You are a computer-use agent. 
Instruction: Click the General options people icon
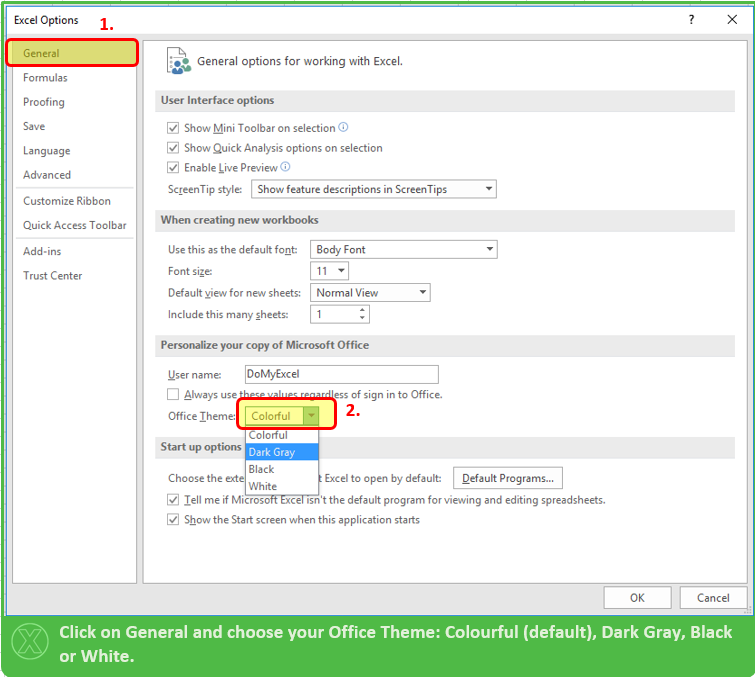coord(178,61)
